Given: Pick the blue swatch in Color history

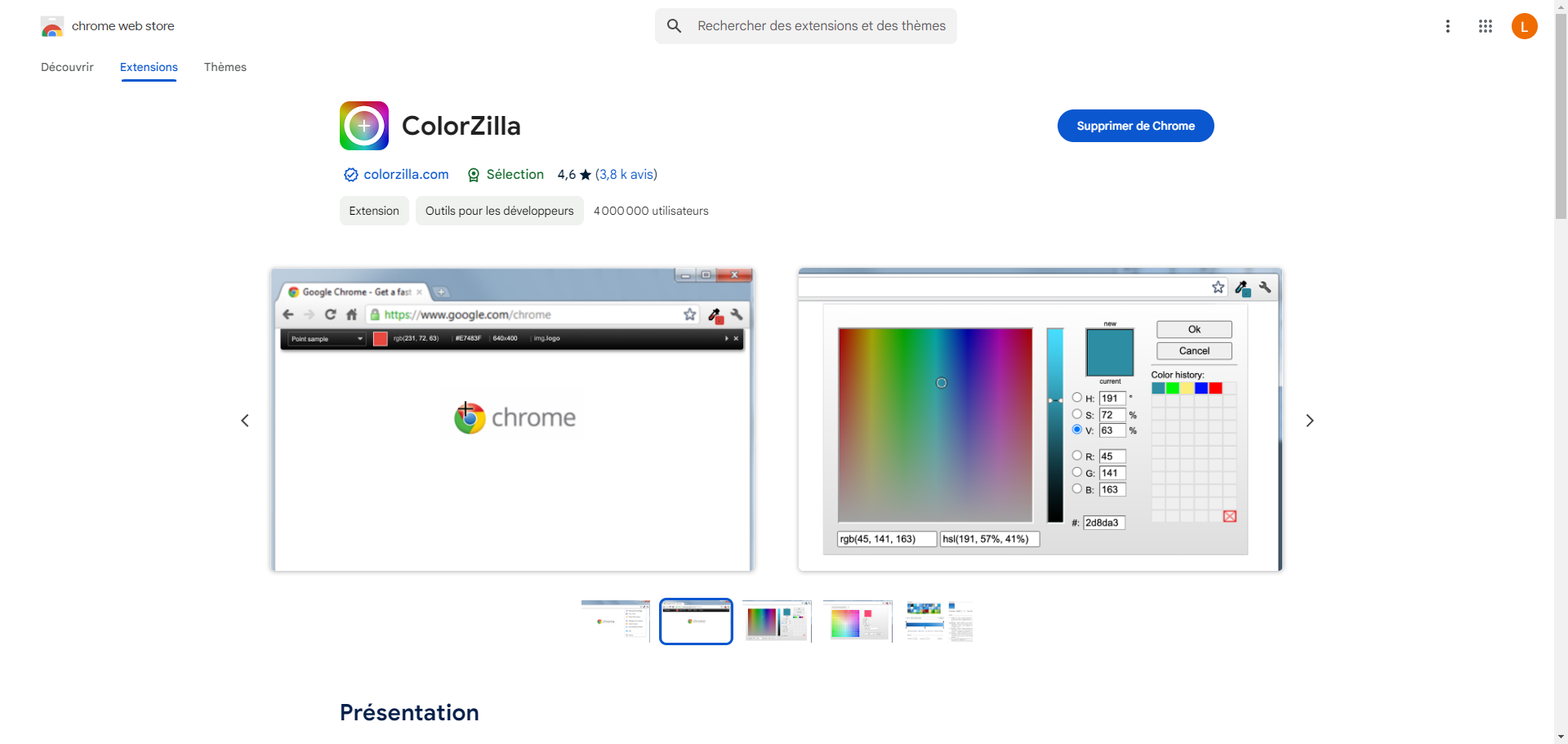Looking at the screenshot, I should click(x=1201, y=388).
